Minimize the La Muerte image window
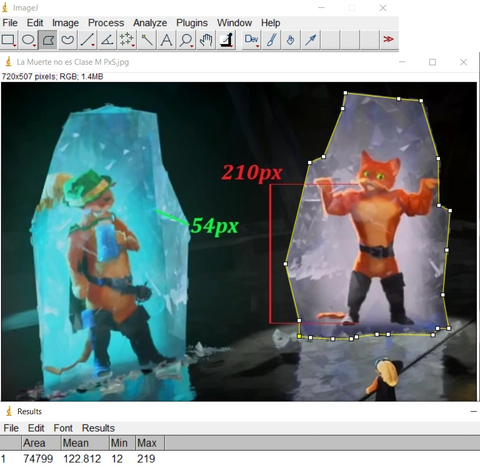Viewport: 480px width, 469px height. pos(402,62)
